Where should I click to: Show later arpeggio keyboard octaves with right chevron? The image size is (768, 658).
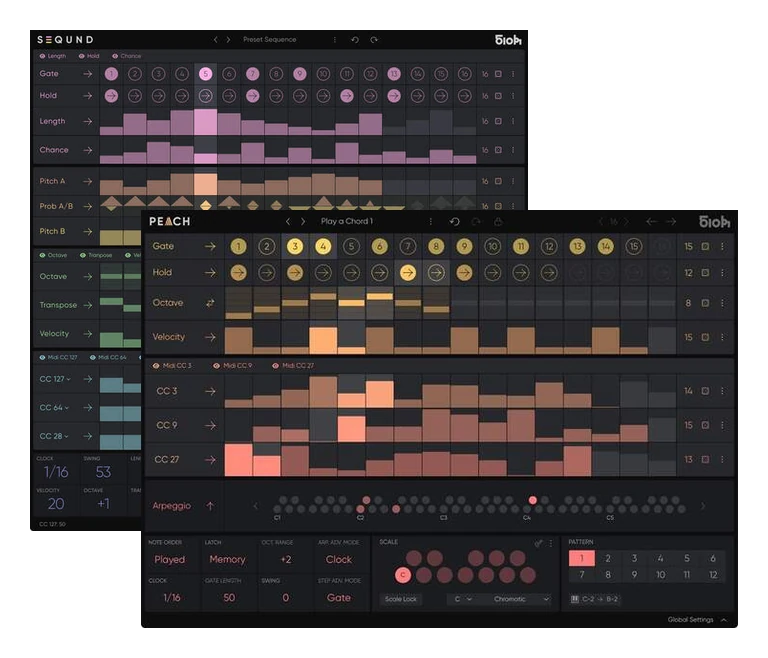703,506
